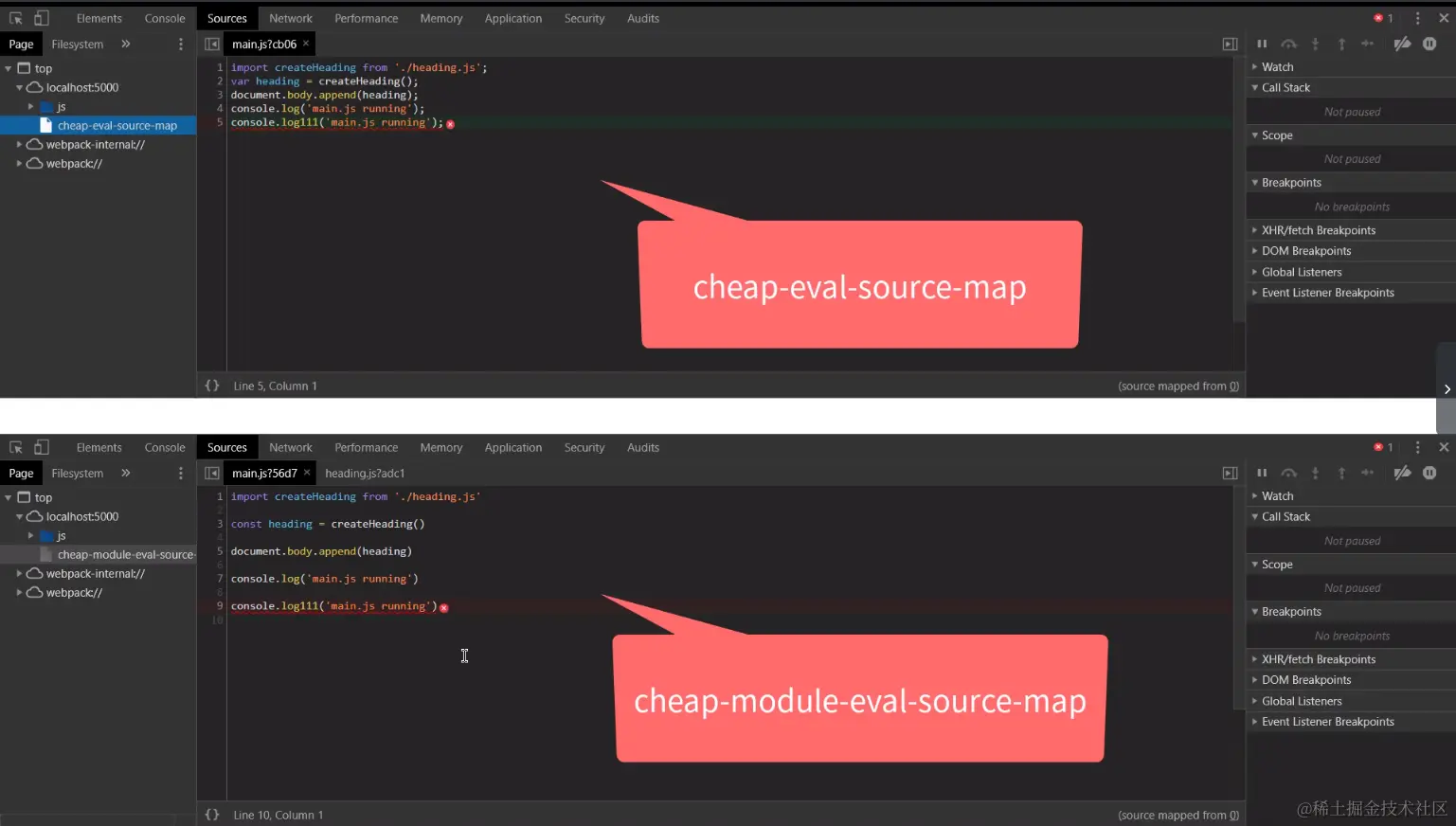This screenshot has width=1456, height=826.
Task: Click error marker on line 5 of main.js?cb06
Action: coord(450,124)
